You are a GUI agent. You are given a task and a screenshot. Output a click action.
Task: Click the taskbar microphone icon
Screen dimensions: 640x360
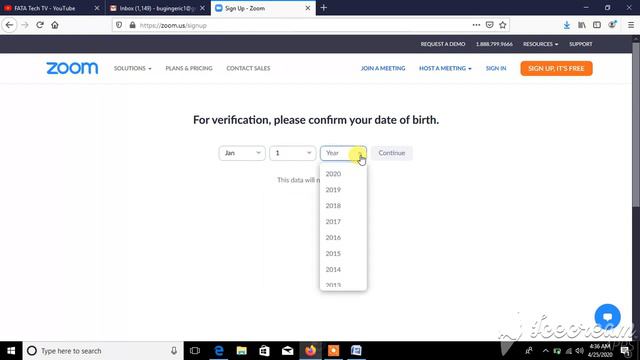[174, 351]
